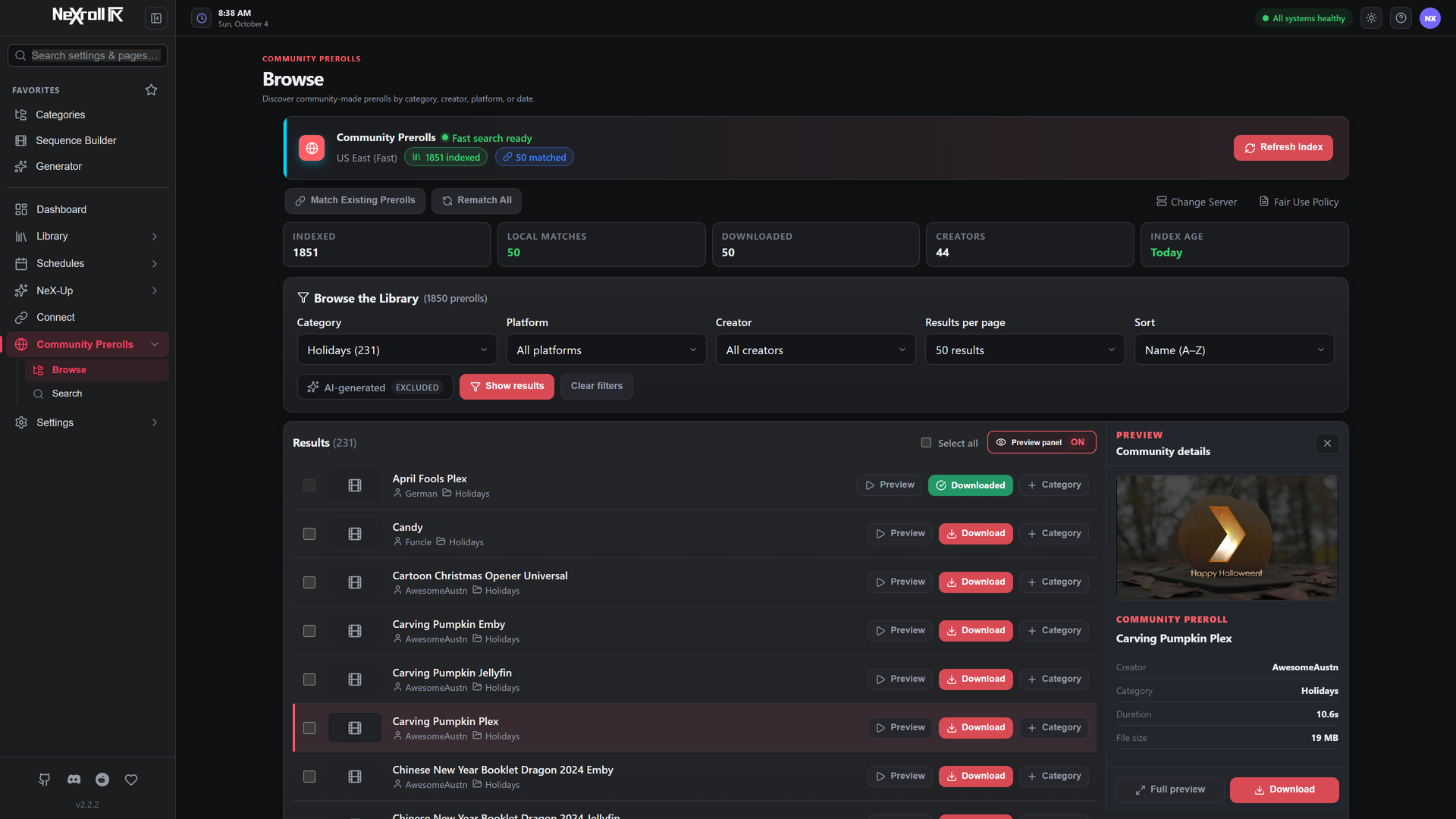Click the film icon for Candy
Viewport: 1456px width, 819px height.
355,534
